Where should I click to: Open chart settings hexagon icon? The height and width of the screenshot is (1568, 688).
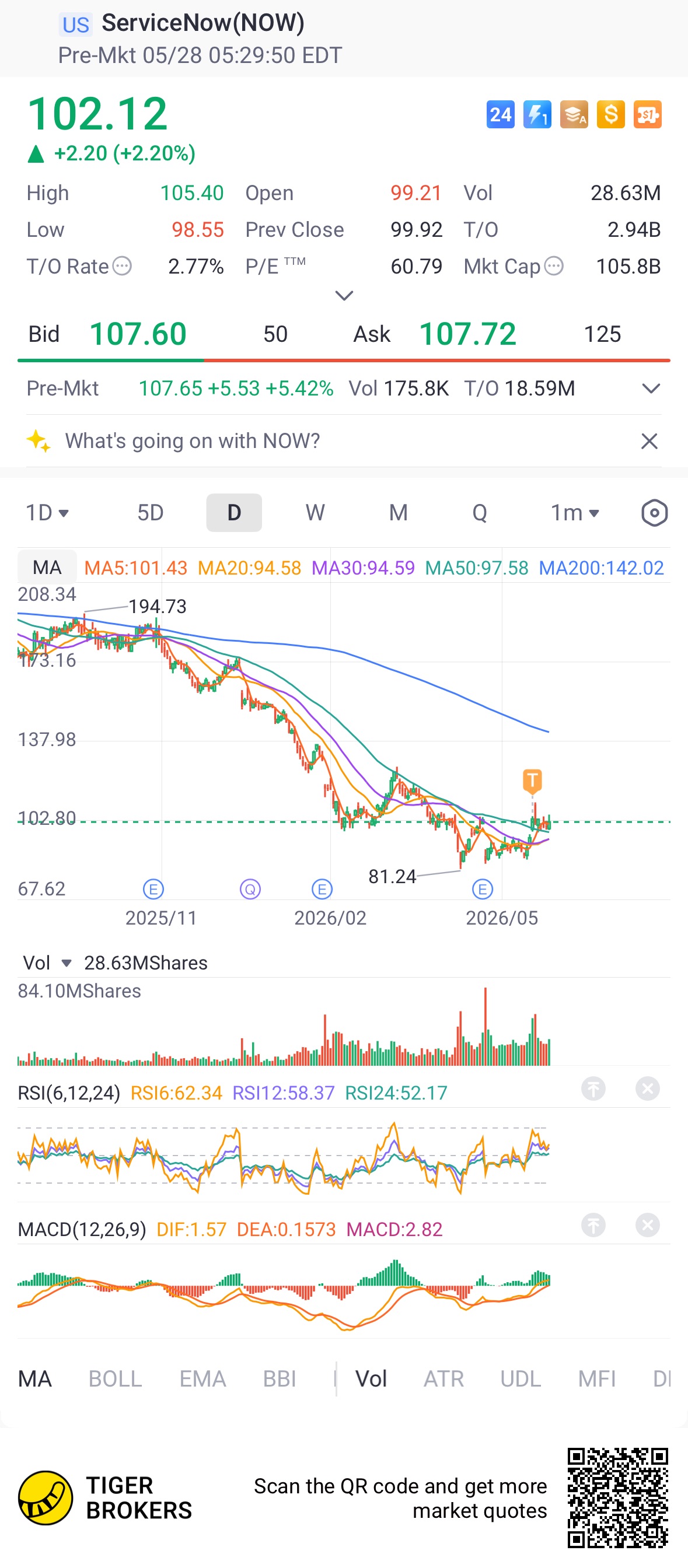click(655, 513)
